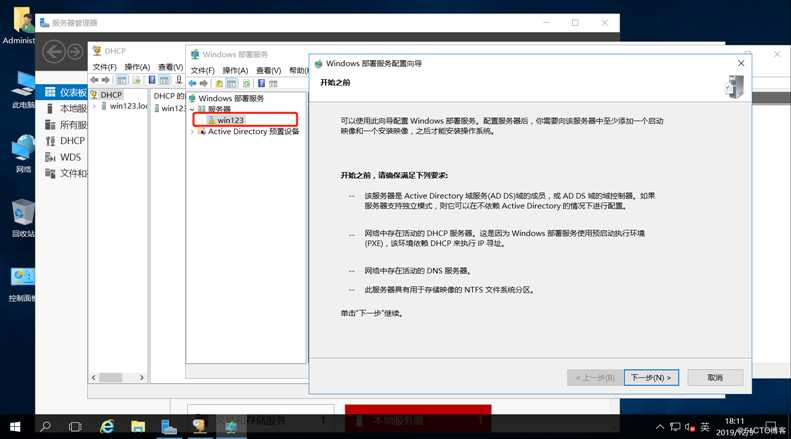
Task: Close the Windows 部署服务配置向导 dialog
Action: click(741, 63)
